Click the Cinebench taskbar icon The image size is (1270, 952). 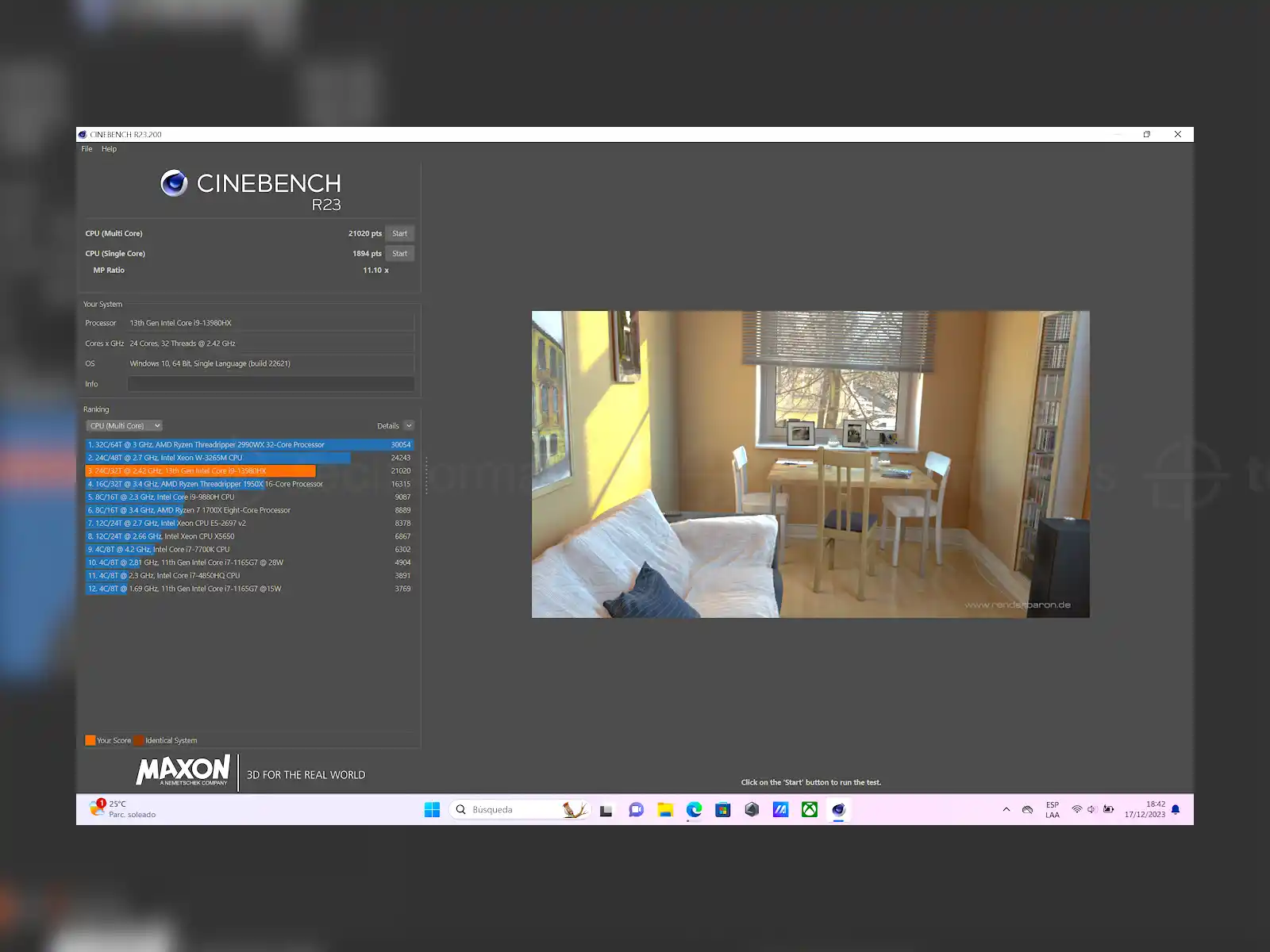coord(838,809)
